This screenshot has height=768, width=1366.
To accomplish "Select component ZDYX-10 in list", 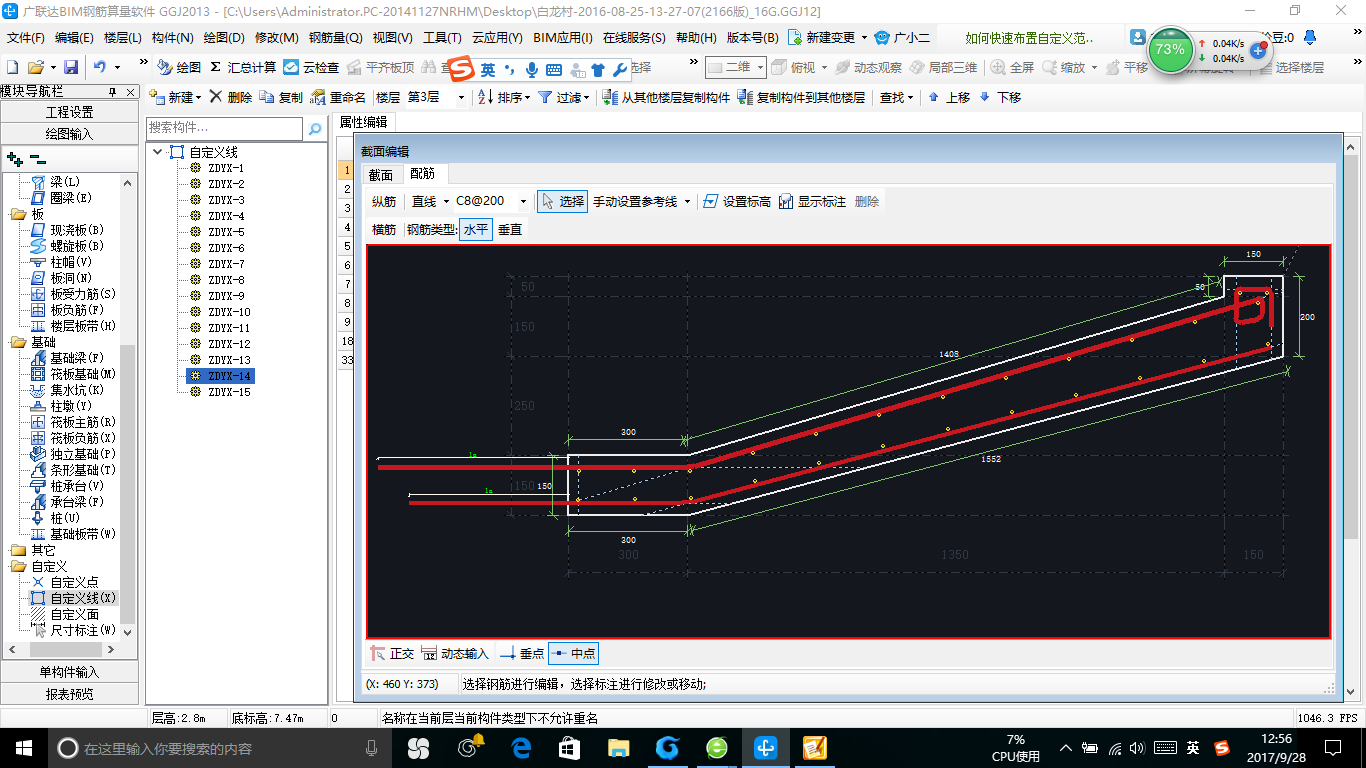I will coord(229,312).
